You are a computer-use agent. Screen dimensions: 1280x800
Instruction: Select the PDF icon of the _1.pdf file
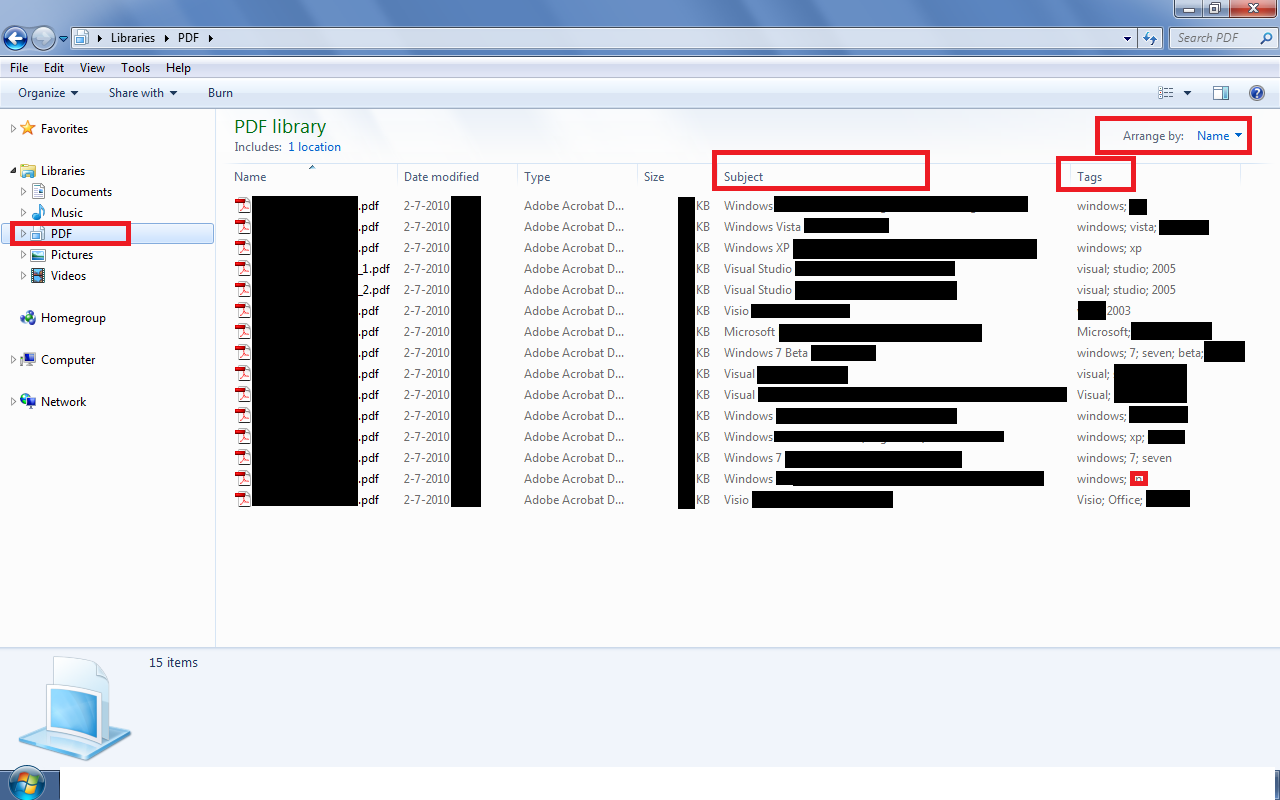pos(242,269)
